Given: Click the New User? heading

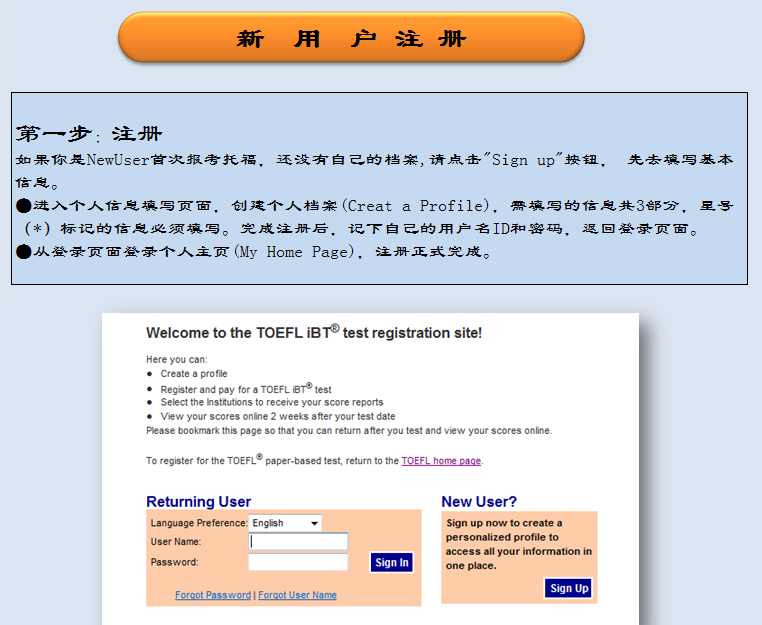Looking at the screenshot, I should pyautogui.click(x=479, y=502).
